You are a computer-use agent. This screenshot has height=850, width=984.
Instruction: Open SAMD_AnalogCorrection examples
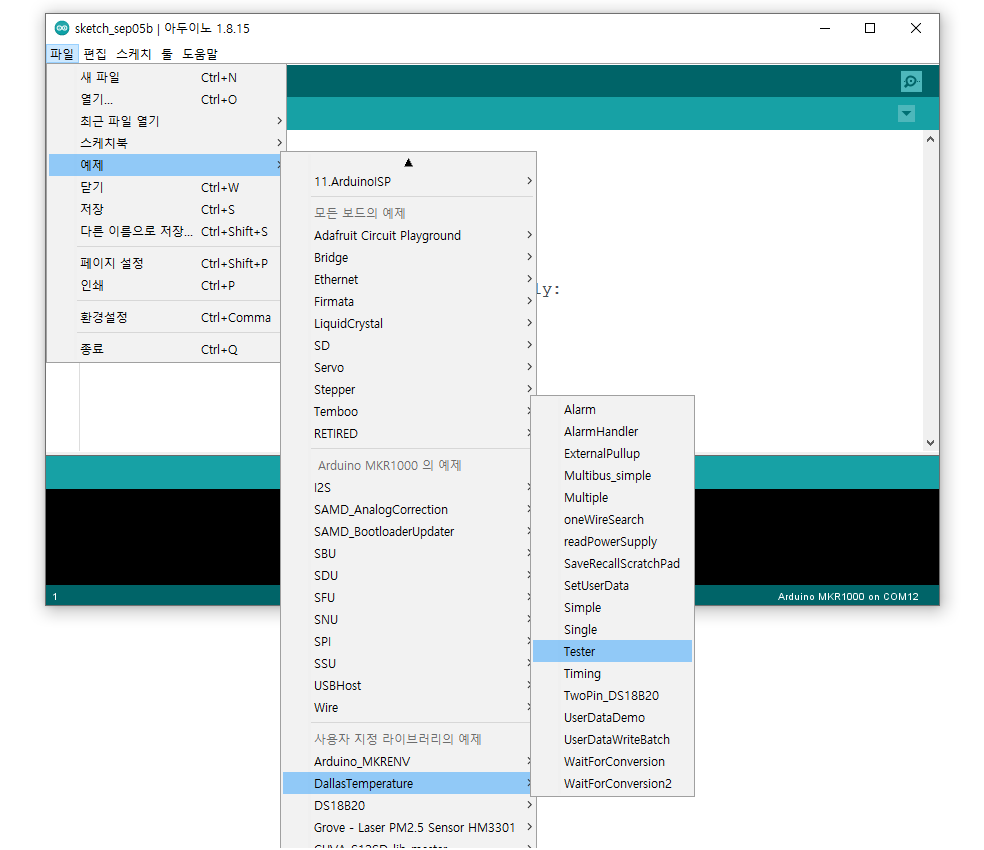(407, 509)
